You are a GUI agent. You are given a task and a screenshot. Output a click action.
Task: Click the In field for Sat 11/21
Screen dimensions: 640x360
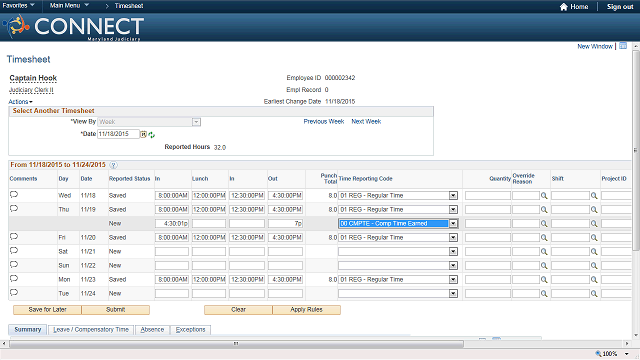coord(172,251)
